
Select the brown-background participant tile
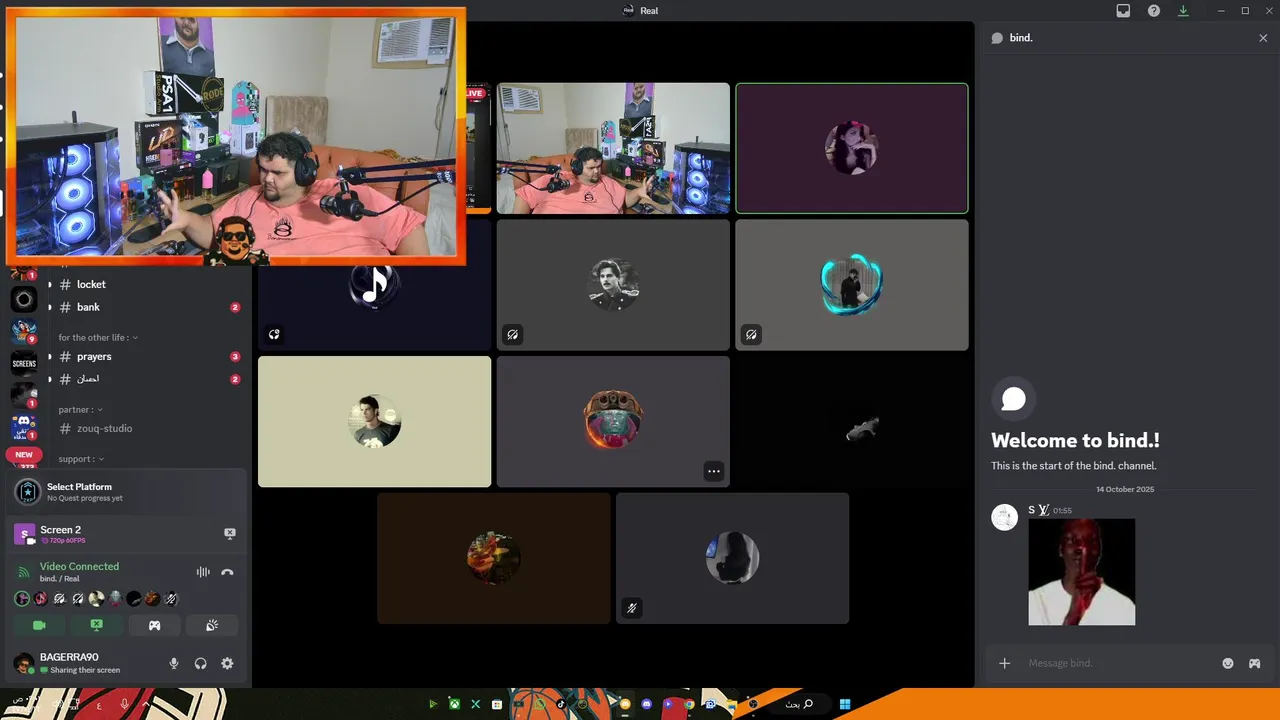click(x=493, y=558)
